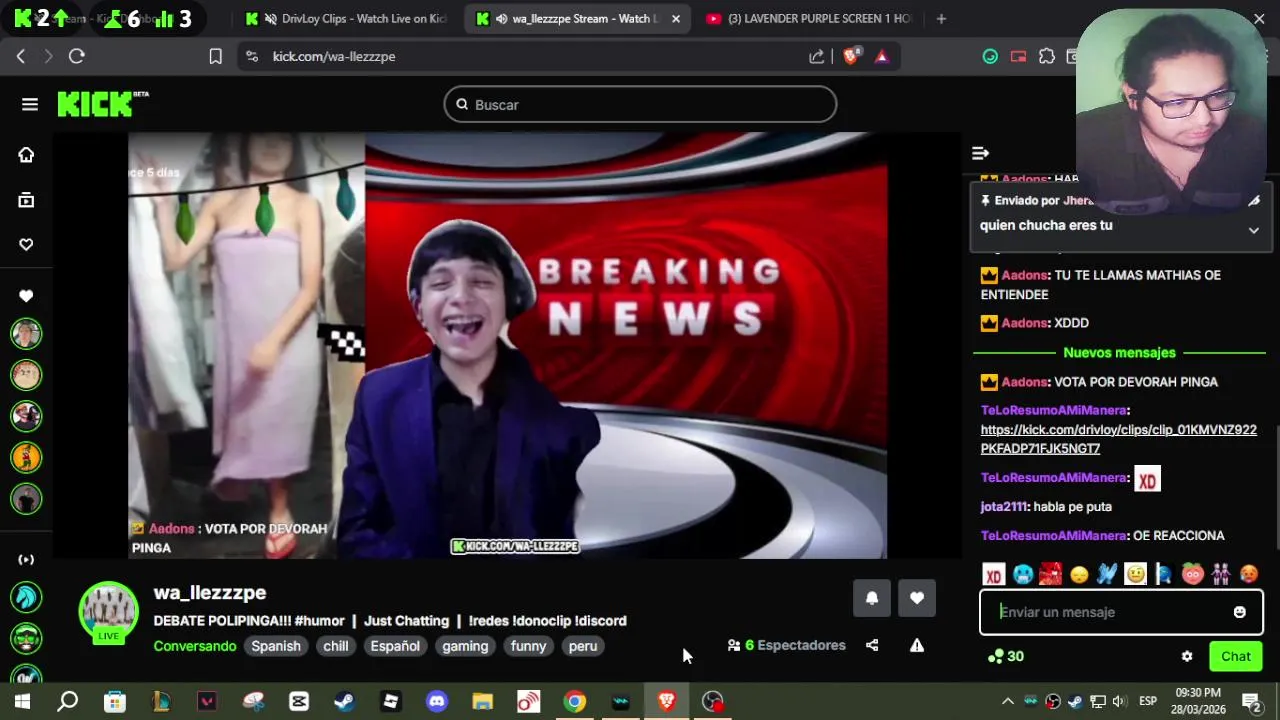Open File Explorer from the taskbar

[x=482, y=702]
